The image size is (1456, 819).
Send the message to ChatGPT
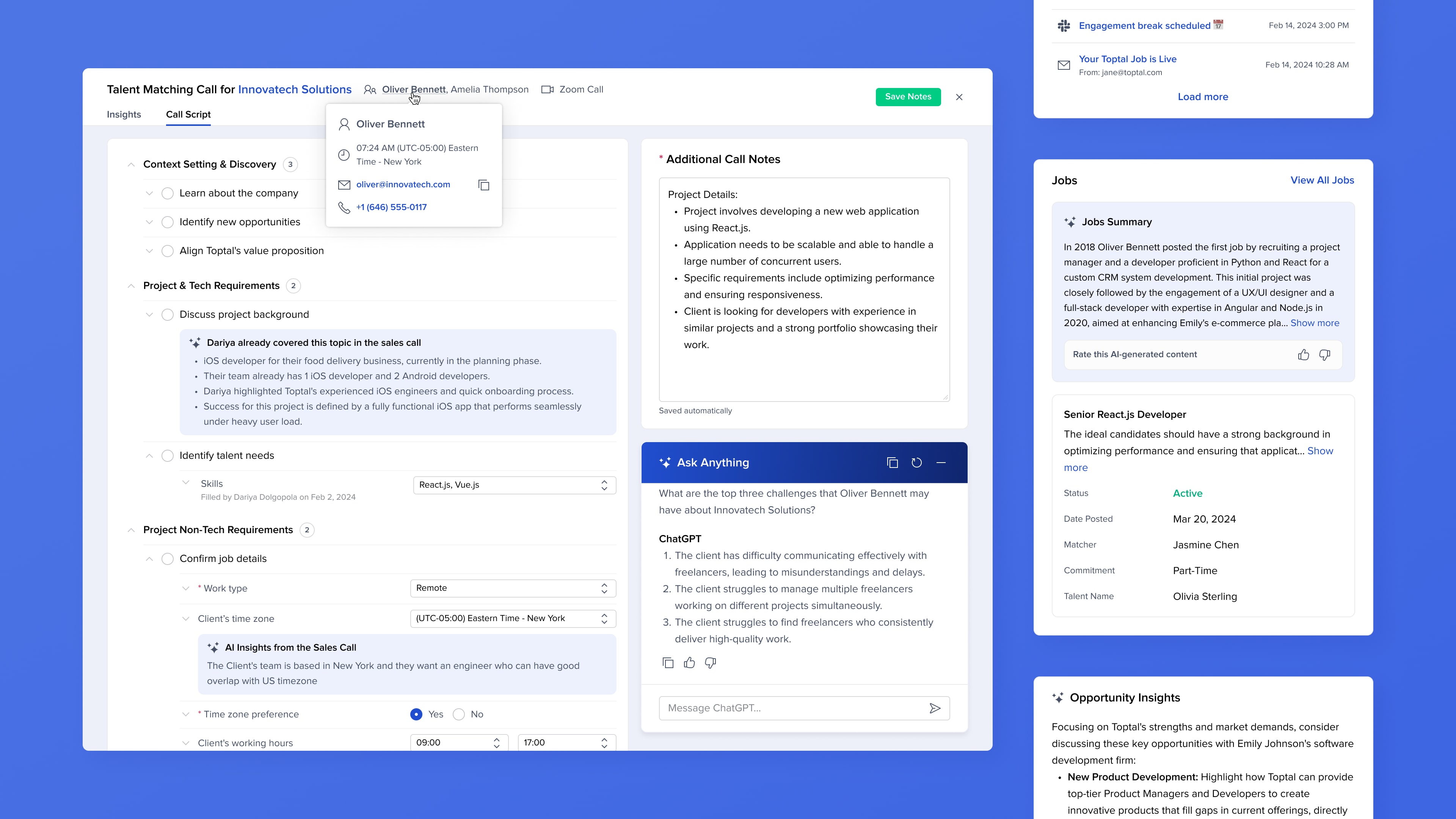point(935,708)
